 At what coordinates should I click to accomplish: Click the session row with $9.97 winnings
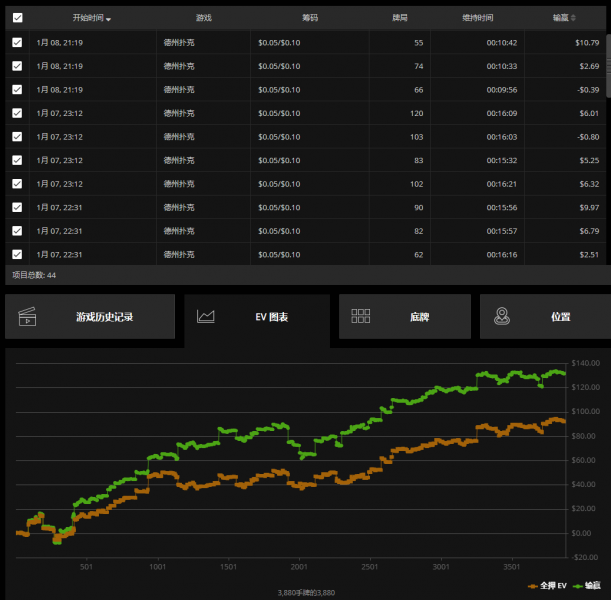pos(300,207)
